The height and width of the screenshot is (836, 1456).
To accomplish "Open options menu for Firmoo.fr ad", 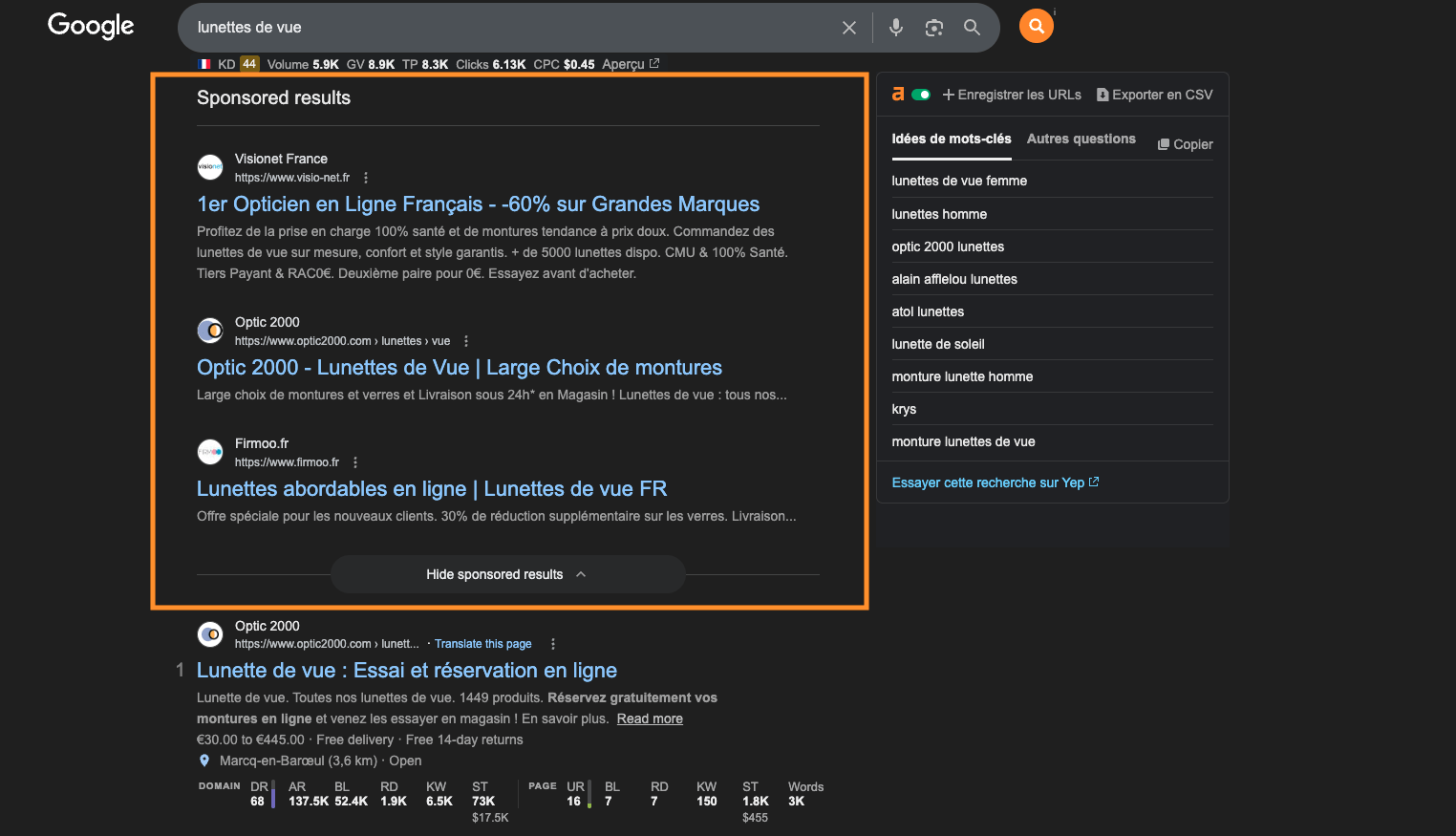I will [355, 462].
